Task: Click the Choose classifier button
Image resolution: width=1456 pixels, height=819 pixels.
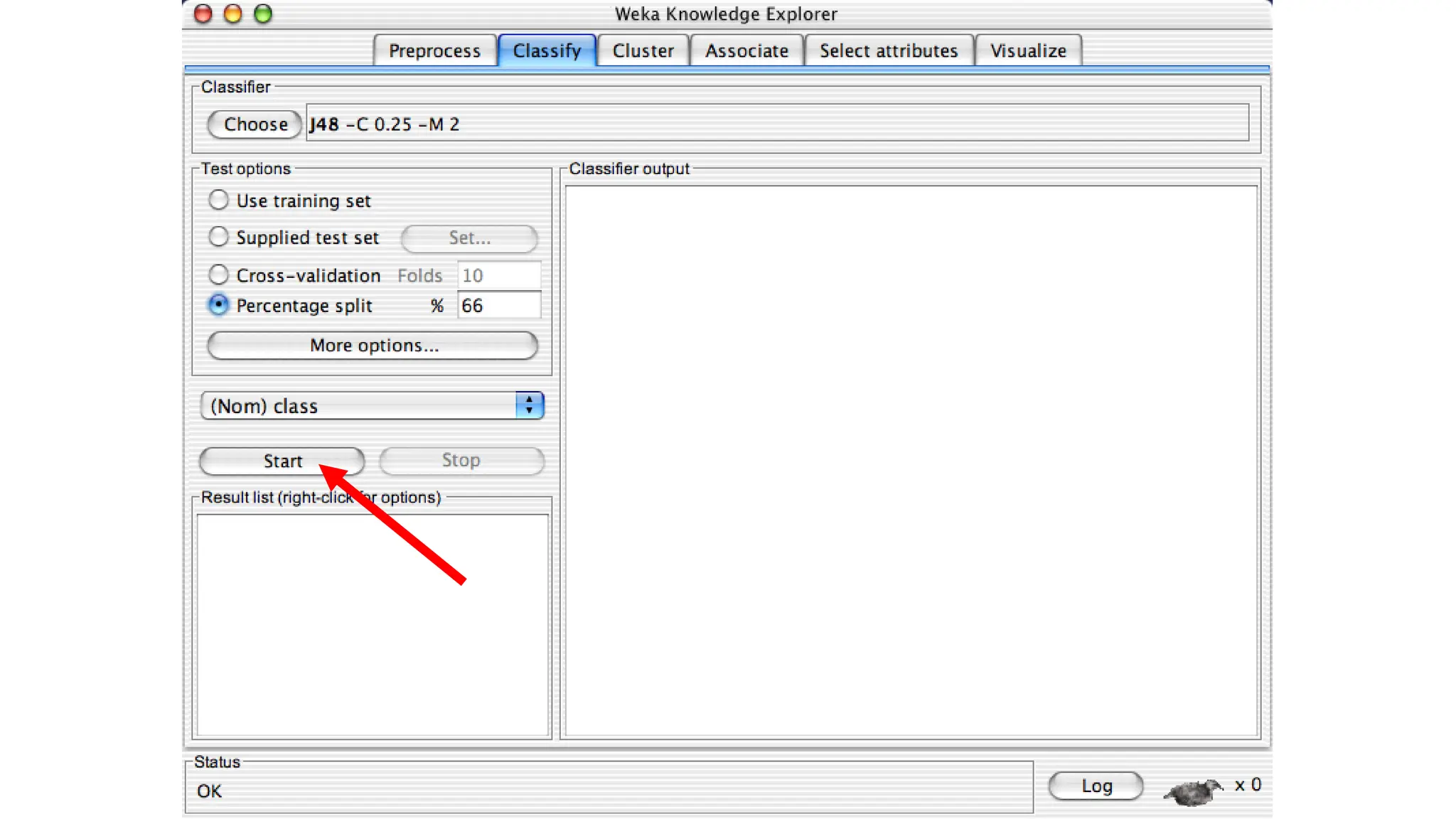Action: click(x=255, y=124)
